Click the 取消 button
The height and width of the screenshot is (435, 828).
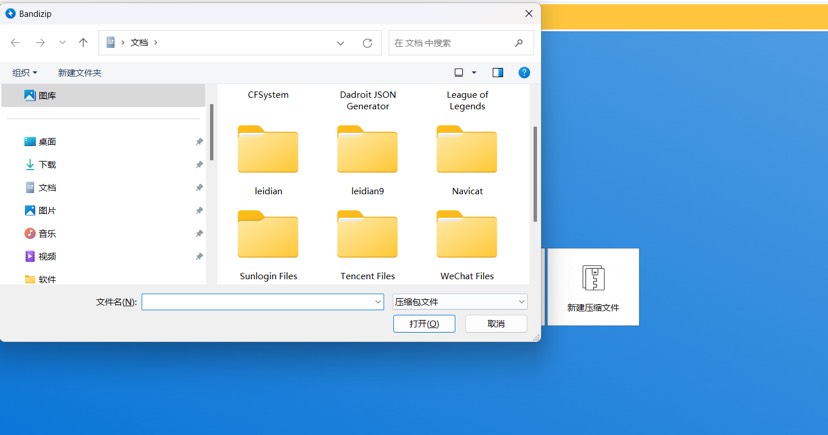[x=496, y=324]
